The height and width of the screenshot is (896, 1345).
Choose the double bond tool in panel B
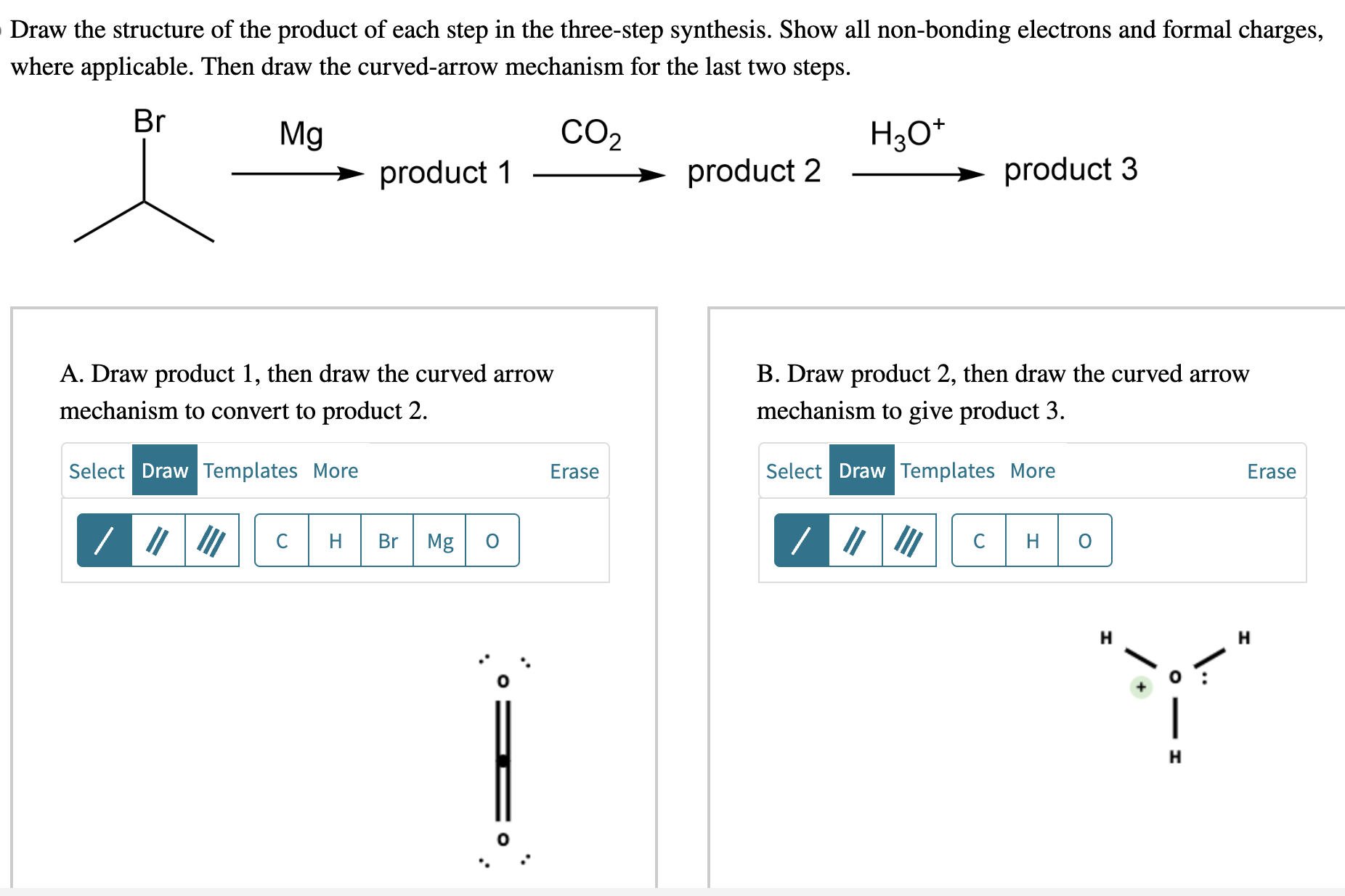coord(856,540)
